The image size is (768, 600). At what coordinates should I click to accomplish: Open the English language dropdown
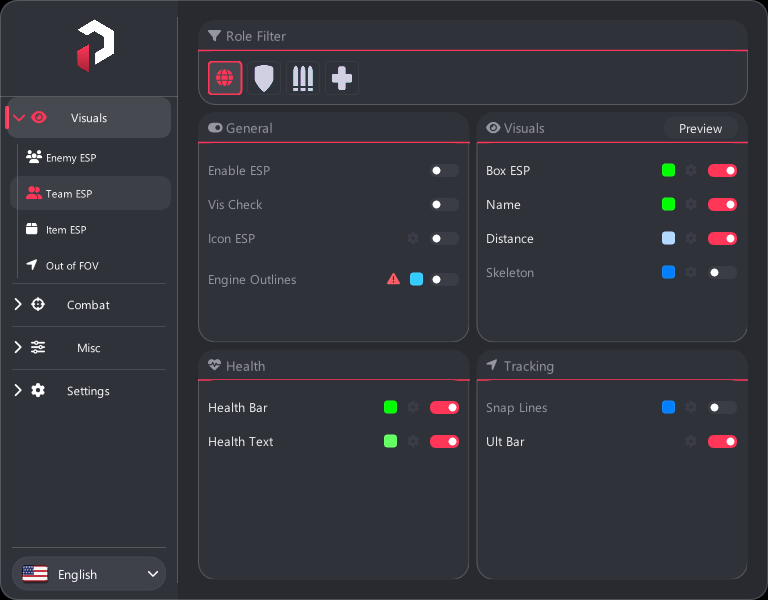89,574
